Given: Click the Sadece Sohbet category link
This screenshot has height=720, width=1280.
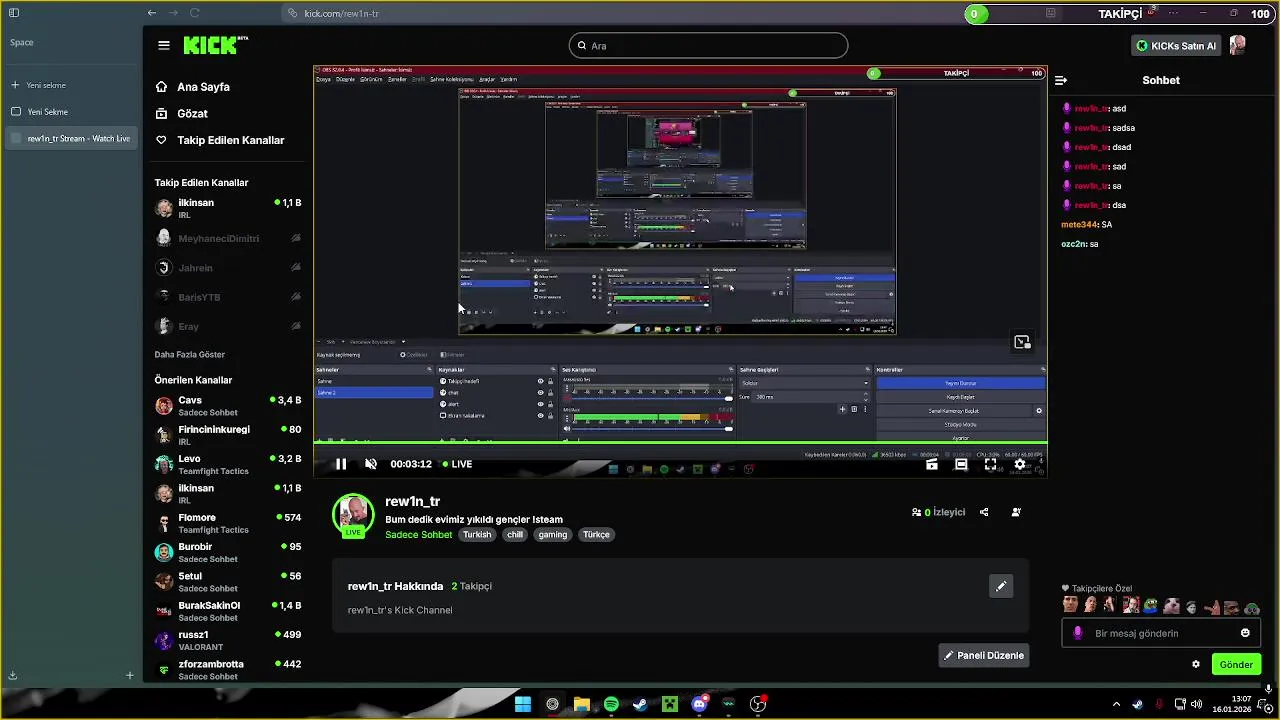Looking at the screenshot, I should 419,535.
